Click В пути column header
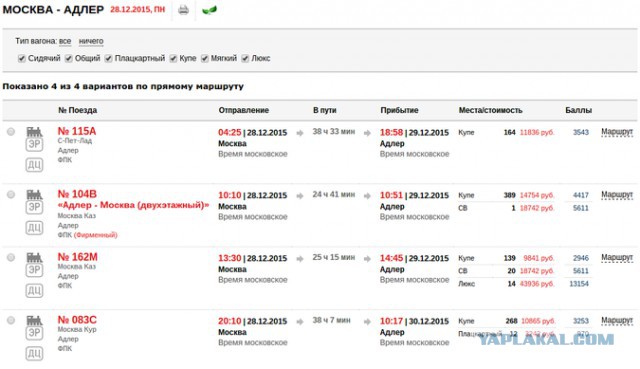 pos(325,110)
